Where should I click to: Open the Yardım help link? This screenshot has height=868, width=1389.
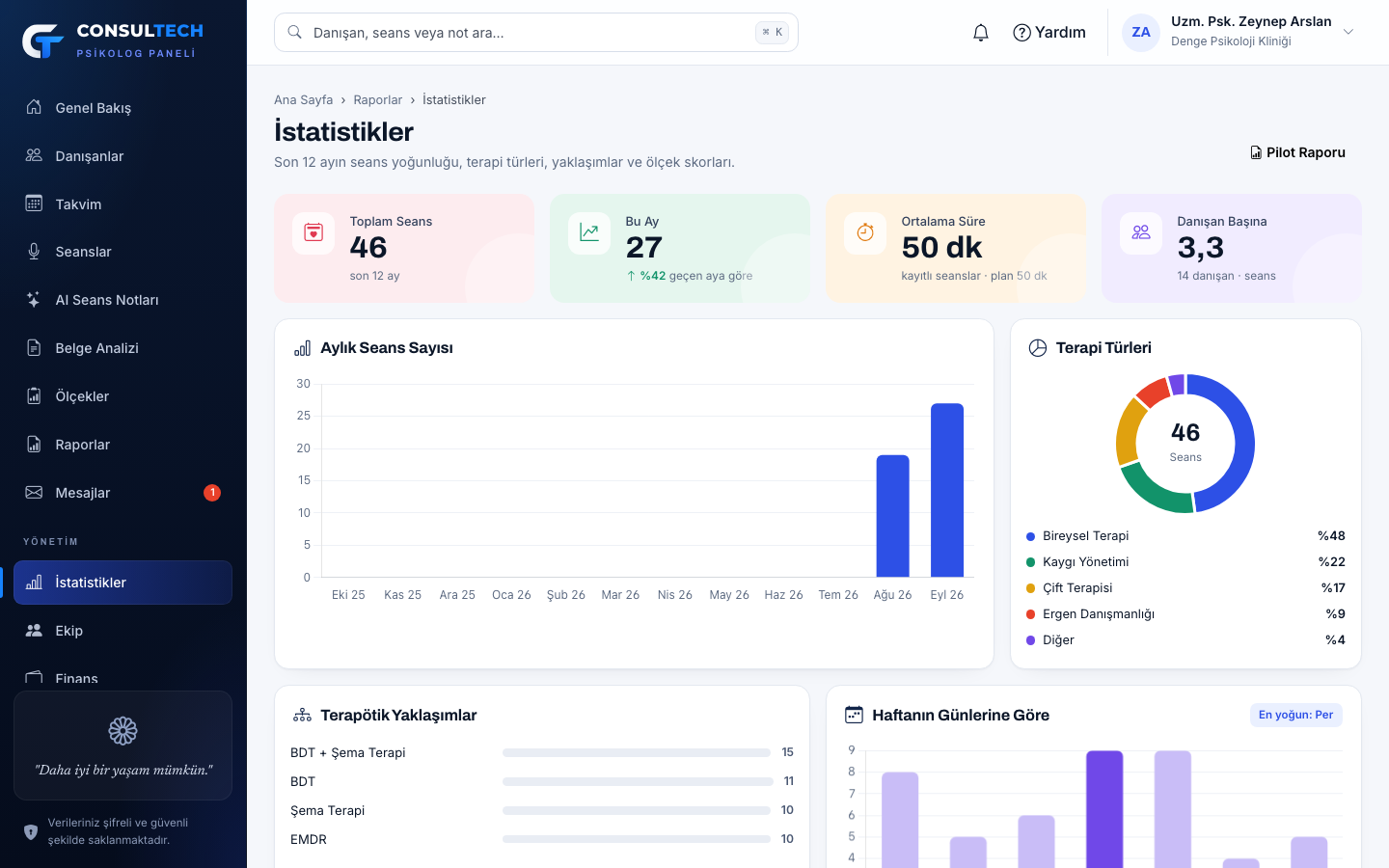coord(1049,33)
